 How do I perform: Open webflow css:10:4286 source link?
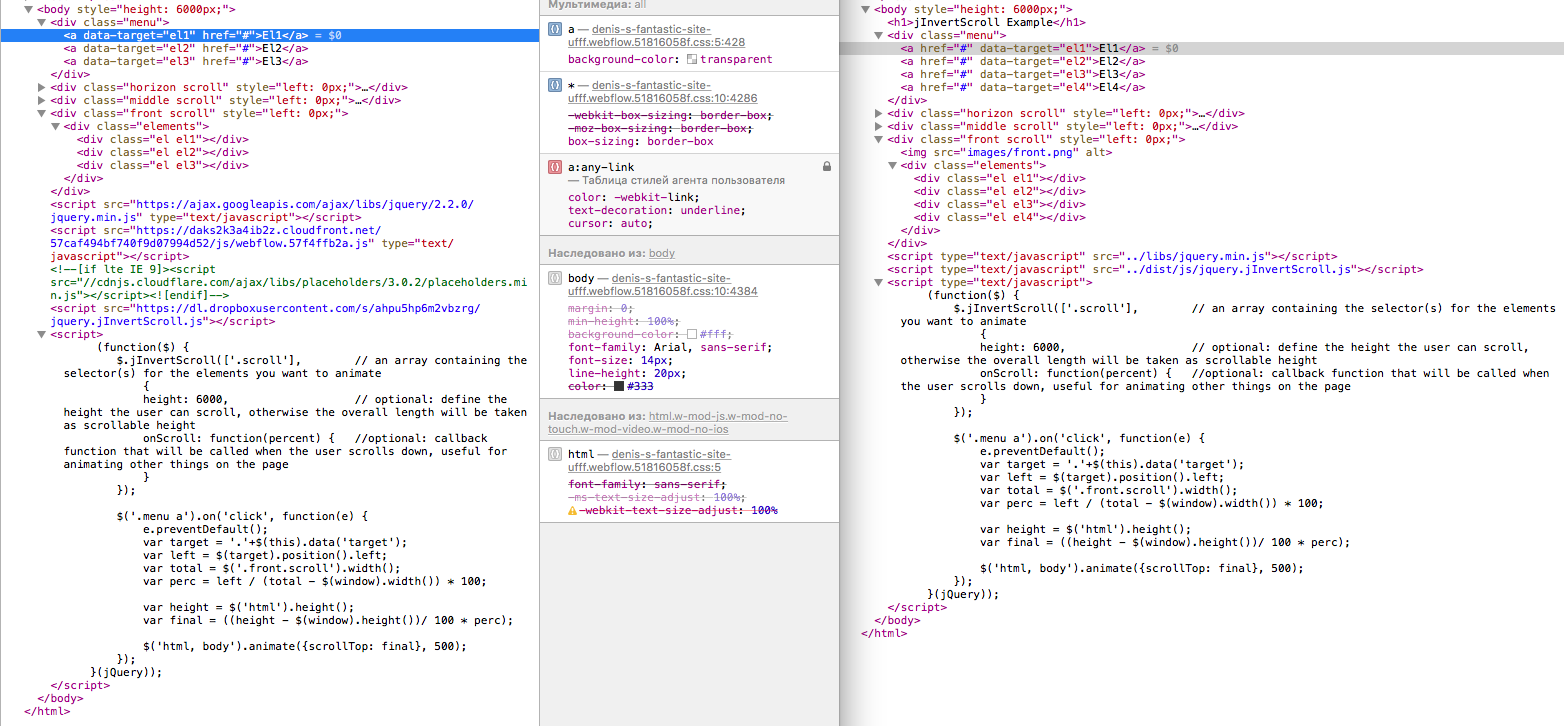pos(662,92)
